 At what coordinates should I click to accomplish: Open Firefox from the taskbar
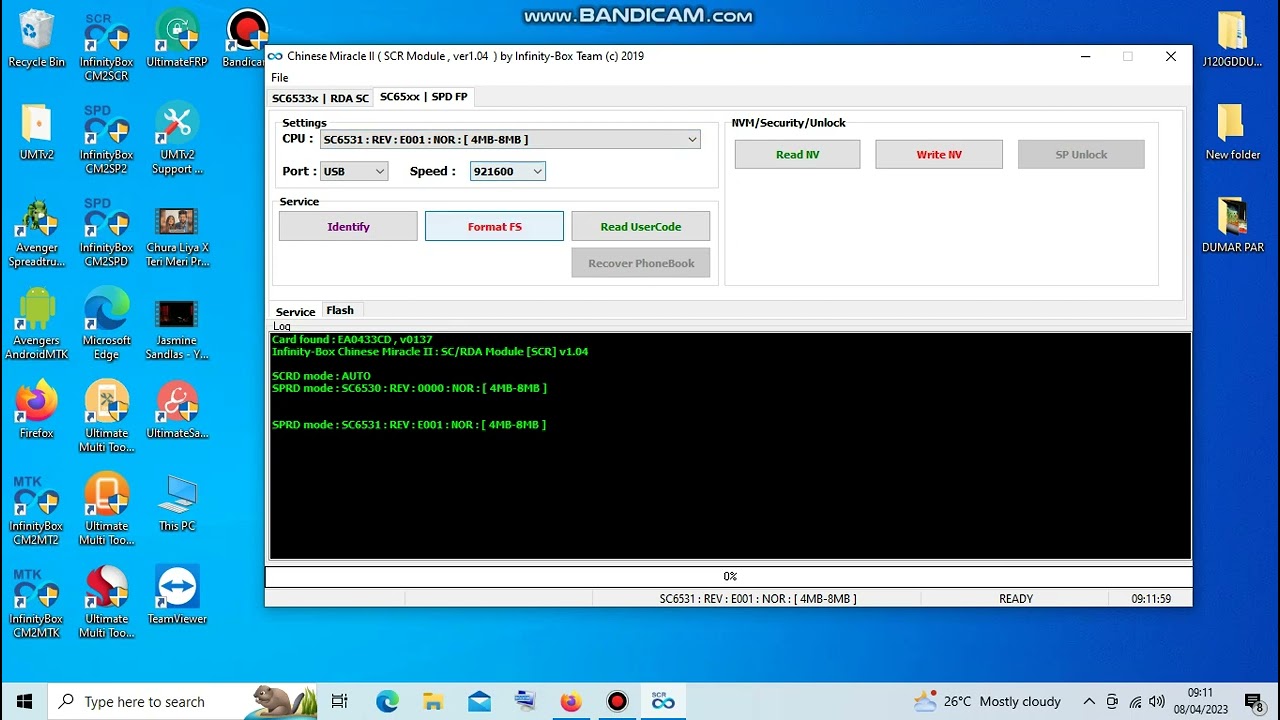(571, 701)
